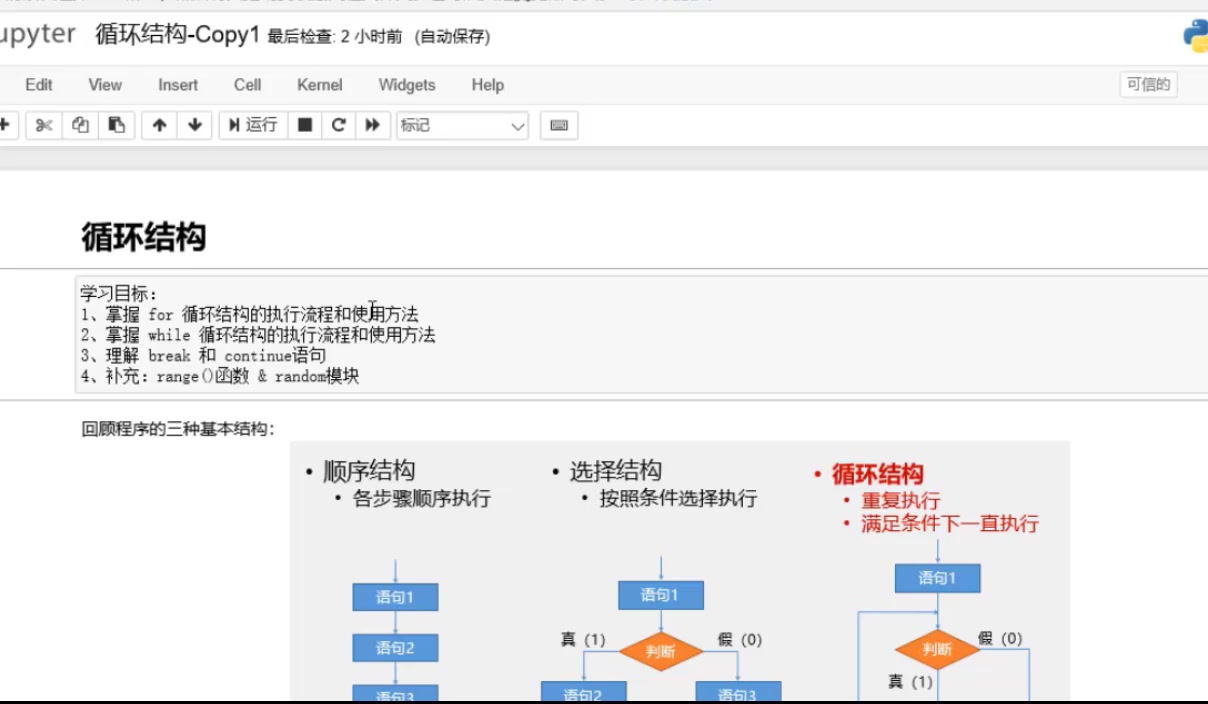Click the Python logo at top right

(x=1198, y=34)
